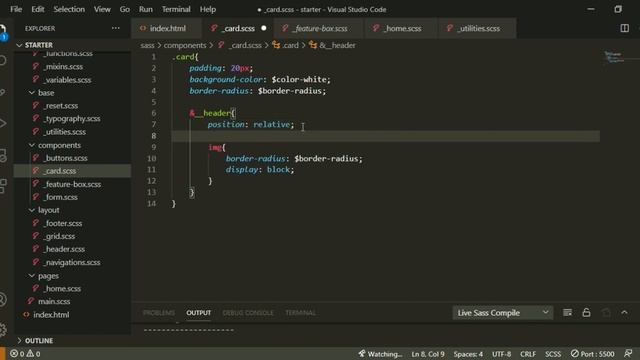640x360 pixels.
Task: Open _typography.scss in explorer
Action: click(x=72, y=119)
